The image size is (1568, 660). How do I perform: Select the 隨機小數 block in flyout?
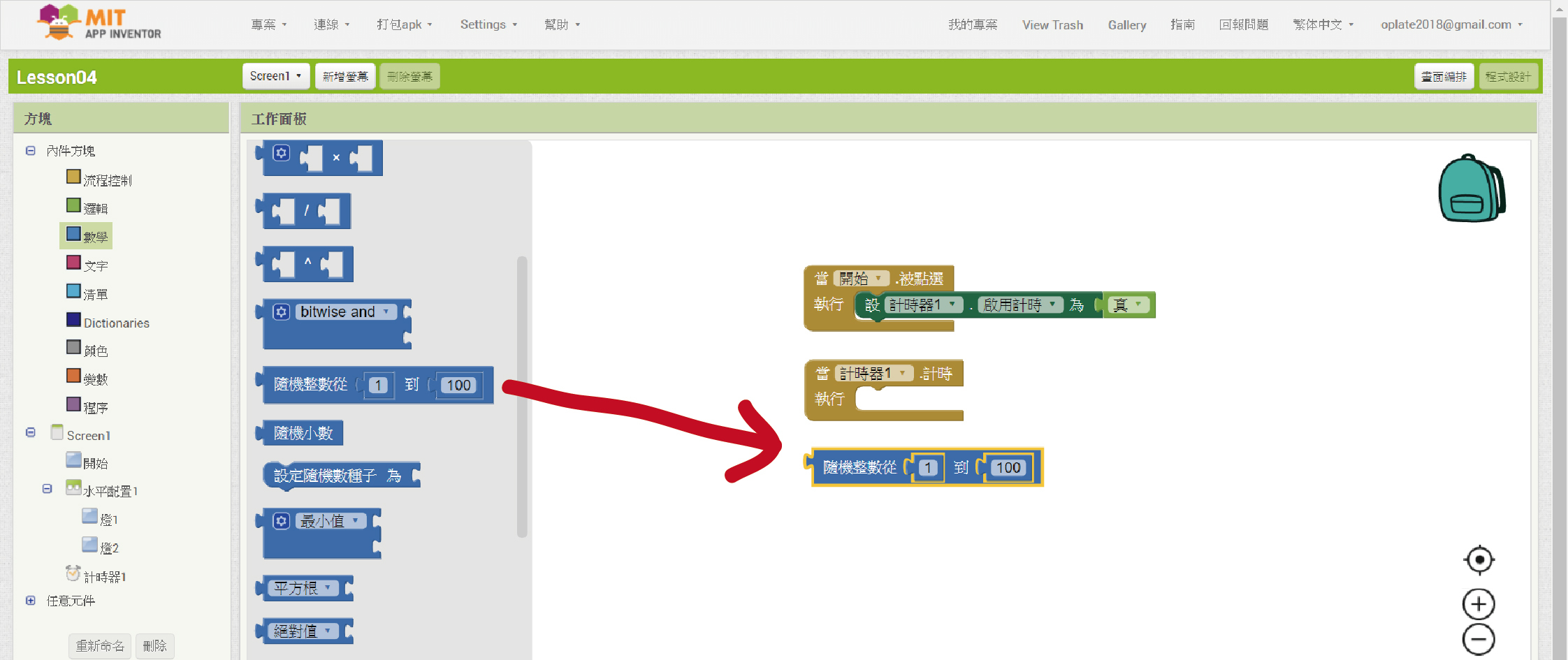300,433
